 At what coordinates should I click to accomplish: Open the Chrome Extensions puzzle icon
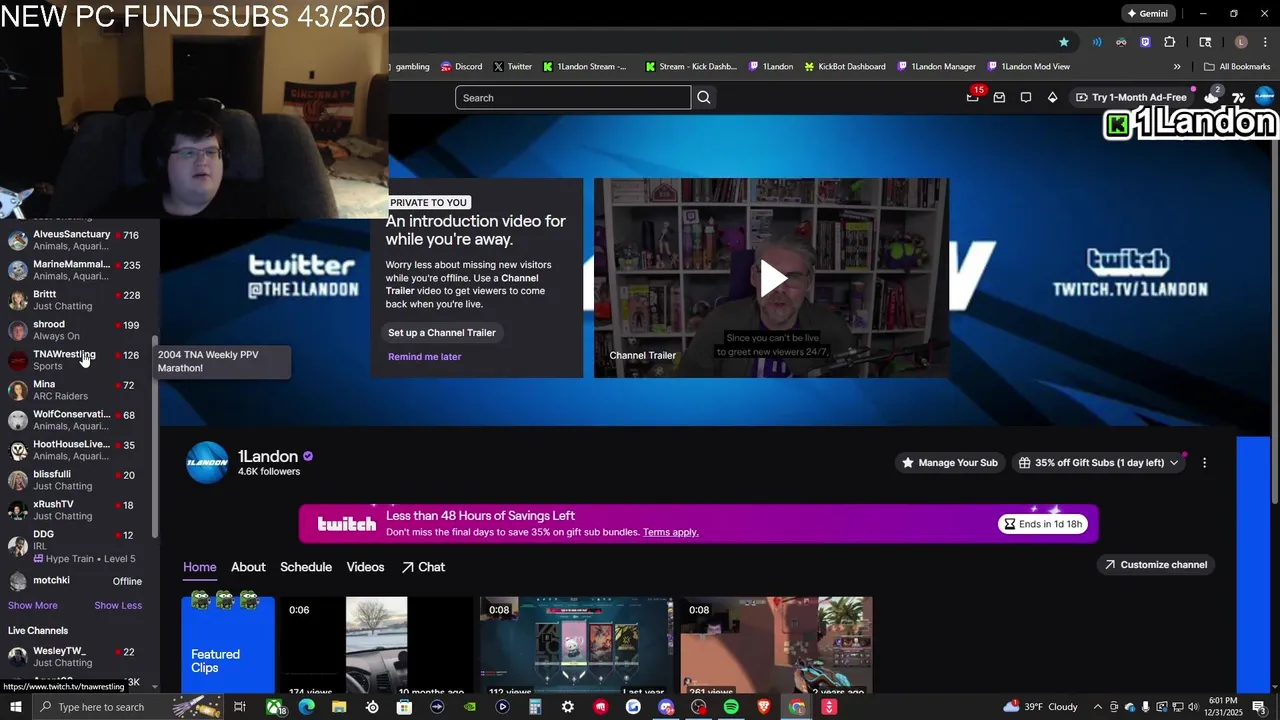click(1170, 42)
